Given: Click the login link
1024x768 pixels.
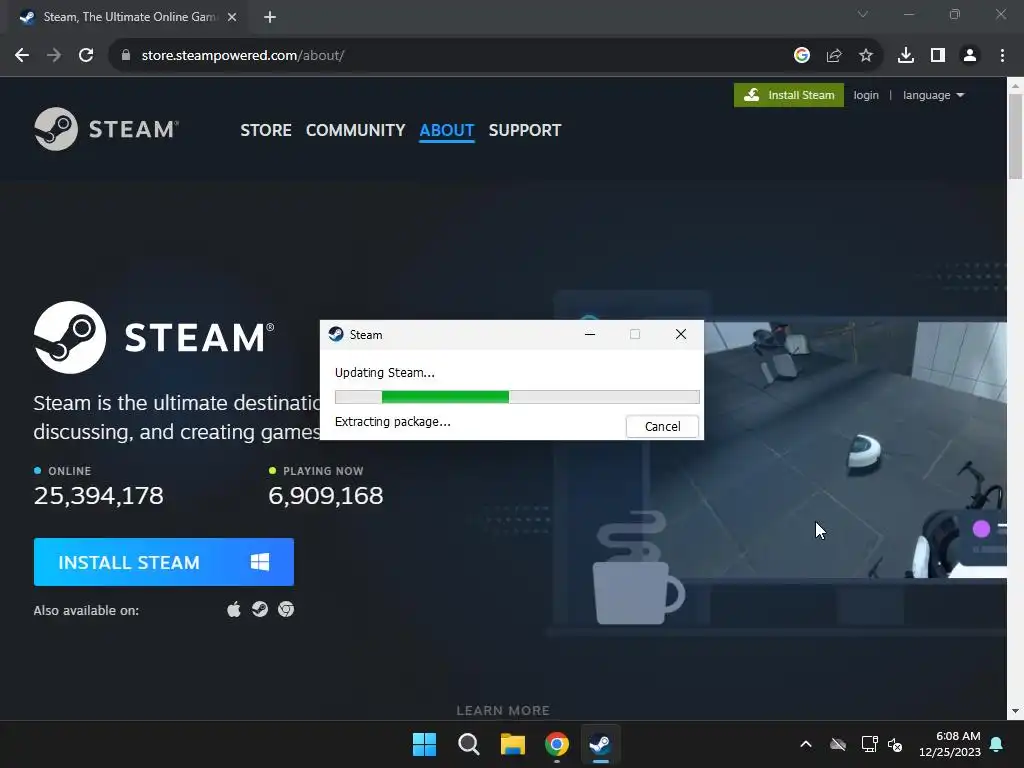Looking at the screenshot, I should point(866,95).
